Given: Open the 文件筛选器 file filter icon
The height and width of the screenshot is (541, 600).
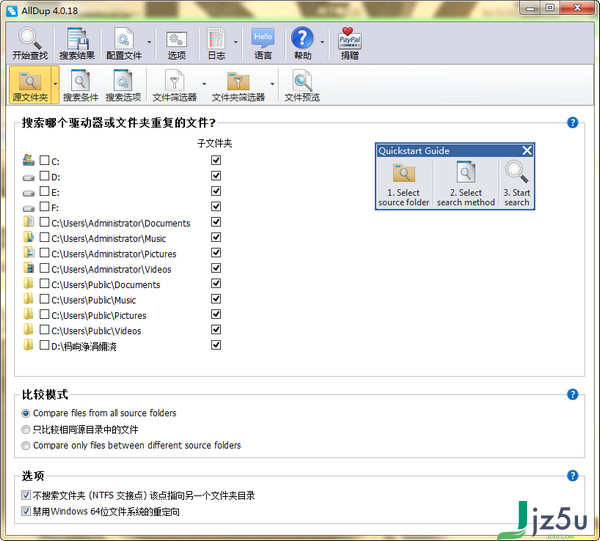Looking at the screenshot, I should [x=174, y=85].
